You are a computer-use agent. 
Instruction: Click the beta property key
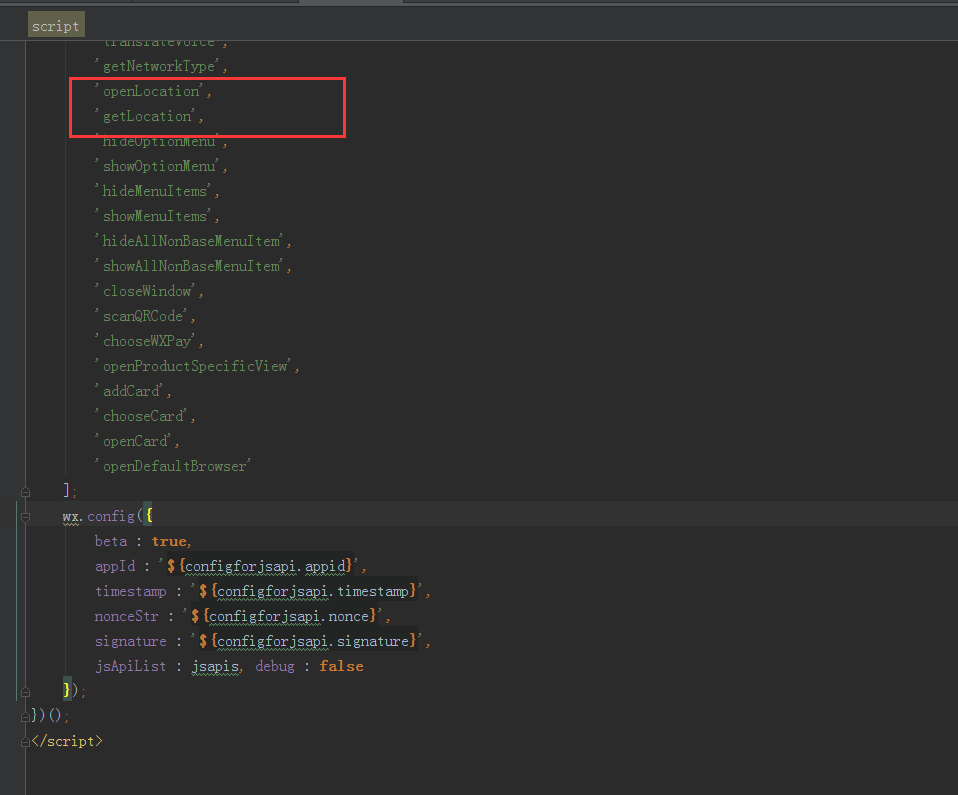111,541
